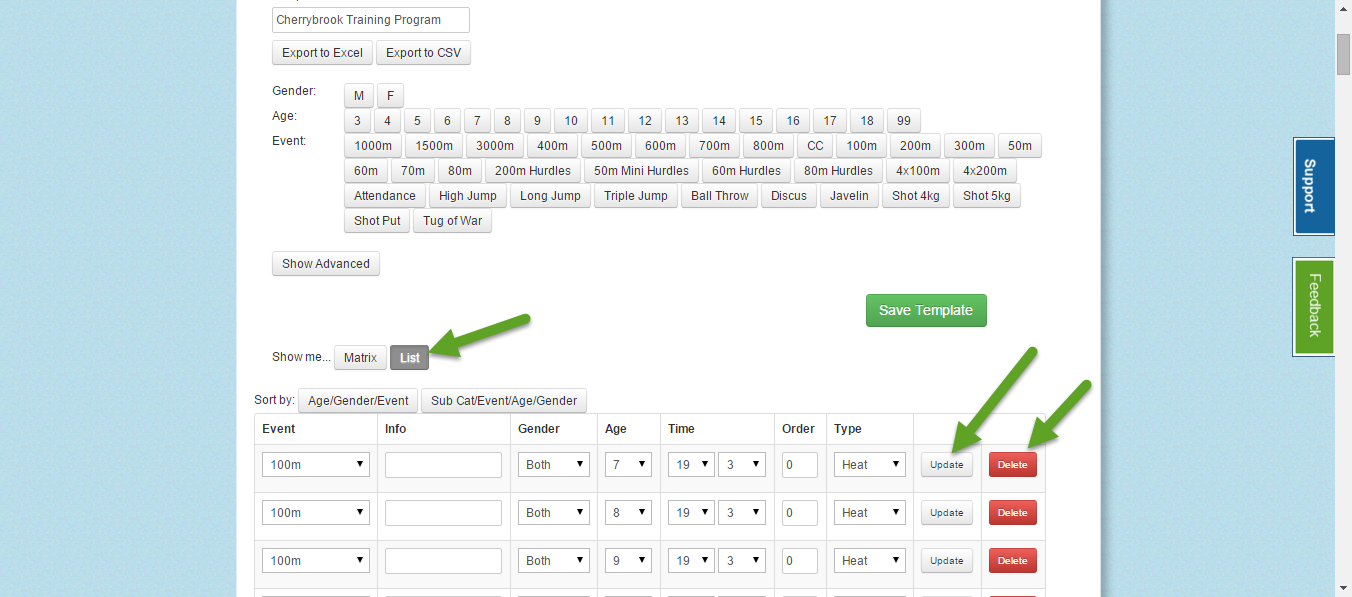Viewport: 1352px width, 597px height.
Task: Select the Shot 5kg event button
Action: 987,196
